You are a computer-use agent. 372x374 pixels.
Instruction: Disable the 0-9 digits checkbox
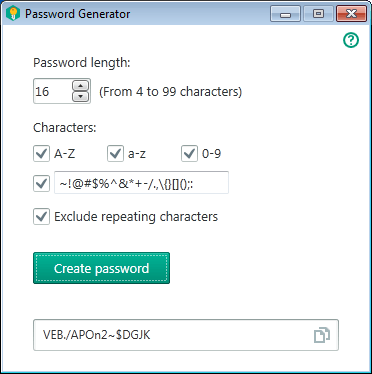[x=189, y=154]
